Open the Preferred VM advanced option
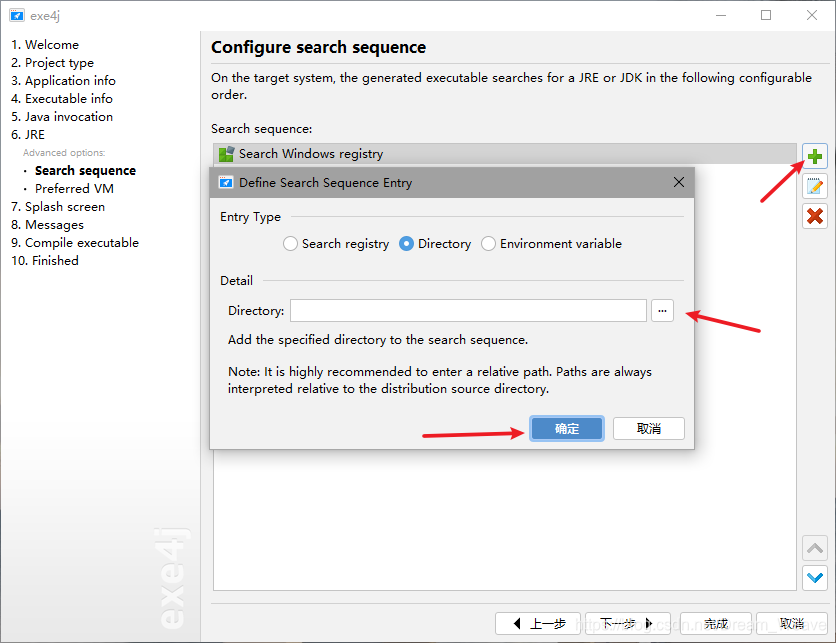The height and width of the screenshot is (643, 836). pyautogui.click(x=74, y=189)
